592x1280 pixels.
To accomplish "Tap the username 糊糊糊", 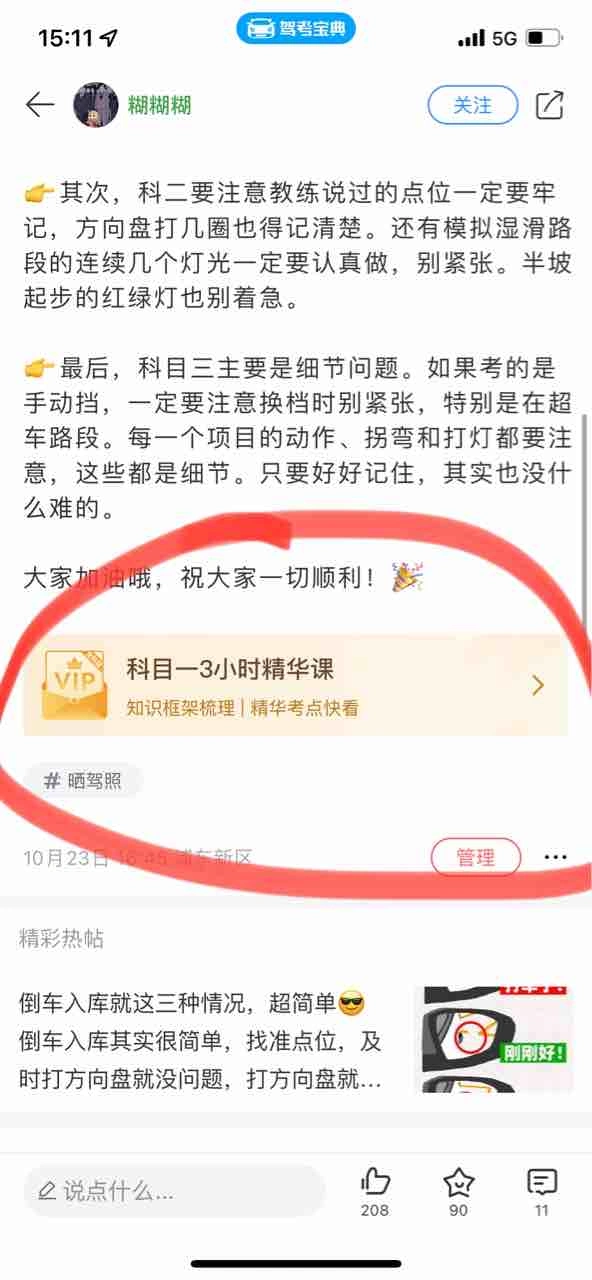I will pyautogui.click(x=159, y=104).
